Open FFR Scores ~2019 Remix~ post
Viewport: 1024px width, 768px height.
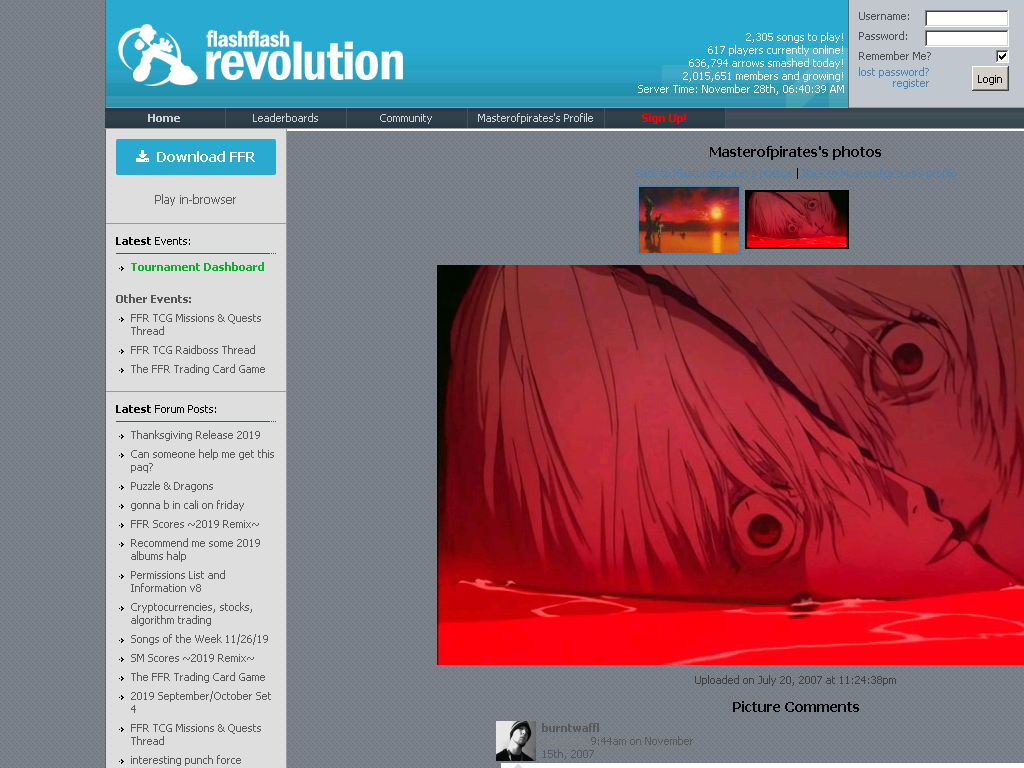pyautogui.click(x=195, y=524)
